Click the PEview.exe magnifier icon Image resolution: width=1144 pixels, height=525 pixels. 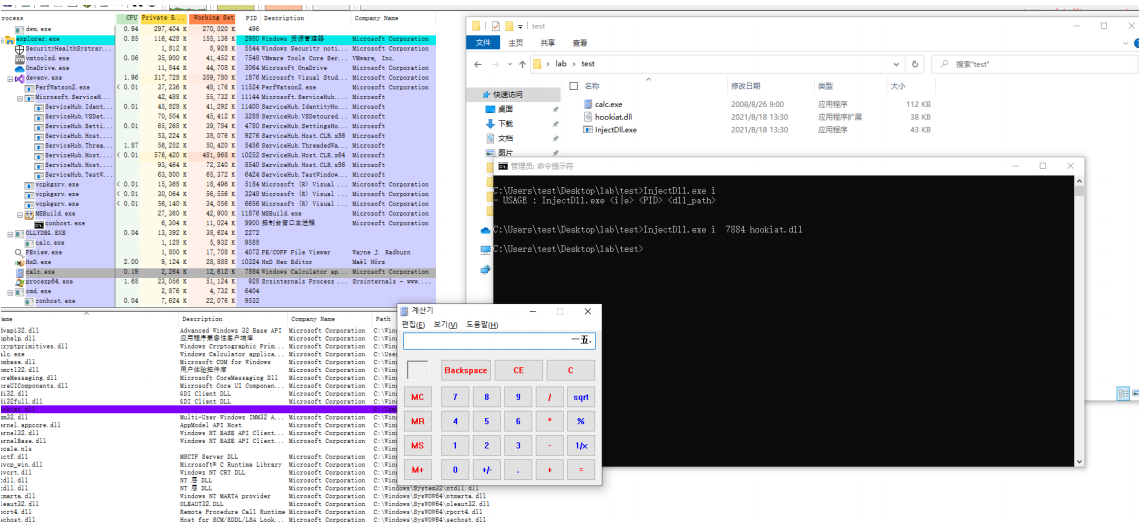pos(20,252)
